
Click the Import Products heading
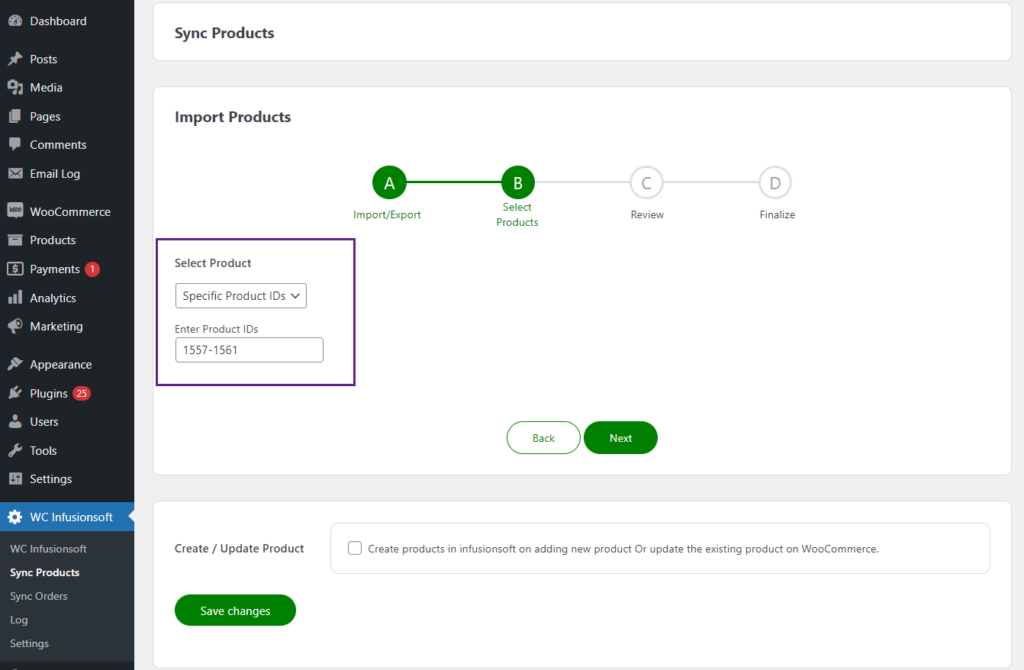pyautogui.click(x=232, y=117)
